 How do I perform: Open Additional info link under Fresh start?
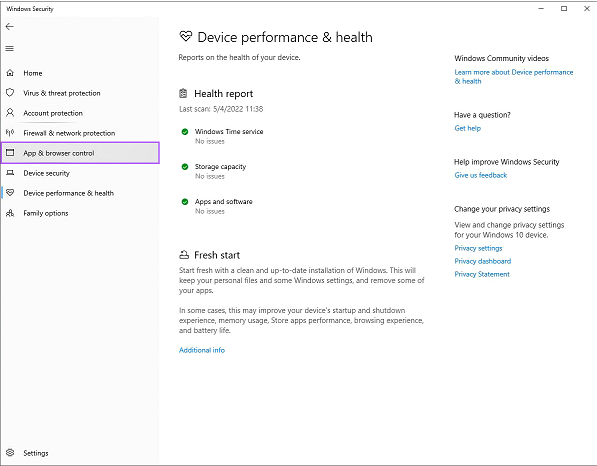(x=202, y=350)
